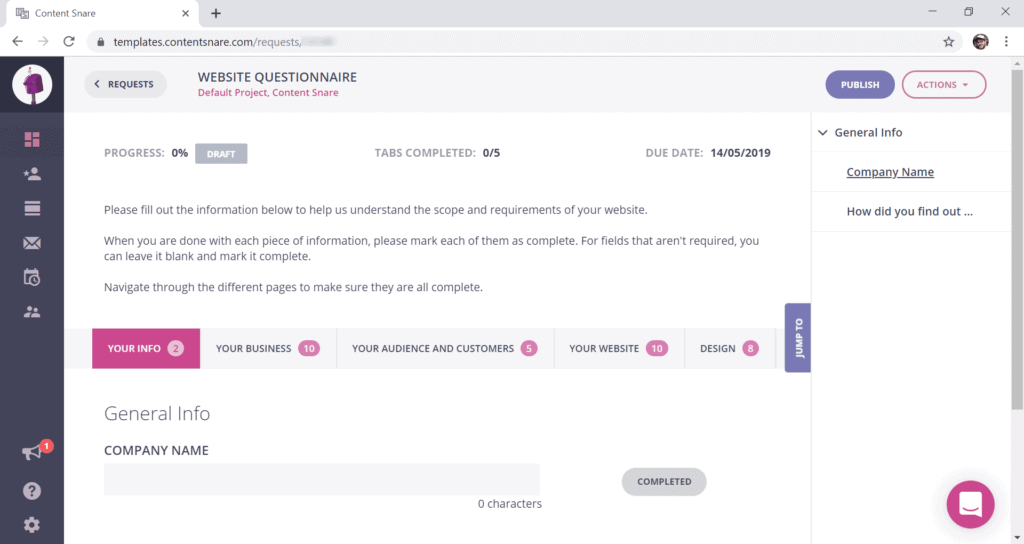
Task: Mark Company Name as Completed
Action: (664, 481)
